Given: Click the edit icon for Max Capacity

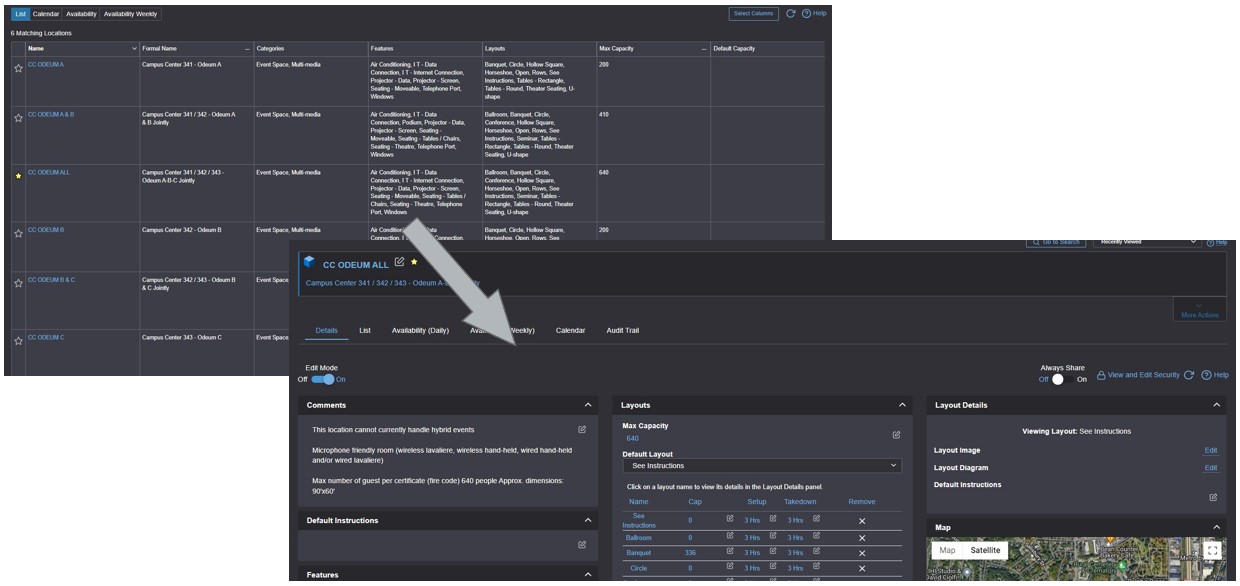Looking at the screenshot, I should [x=896, y=435].
